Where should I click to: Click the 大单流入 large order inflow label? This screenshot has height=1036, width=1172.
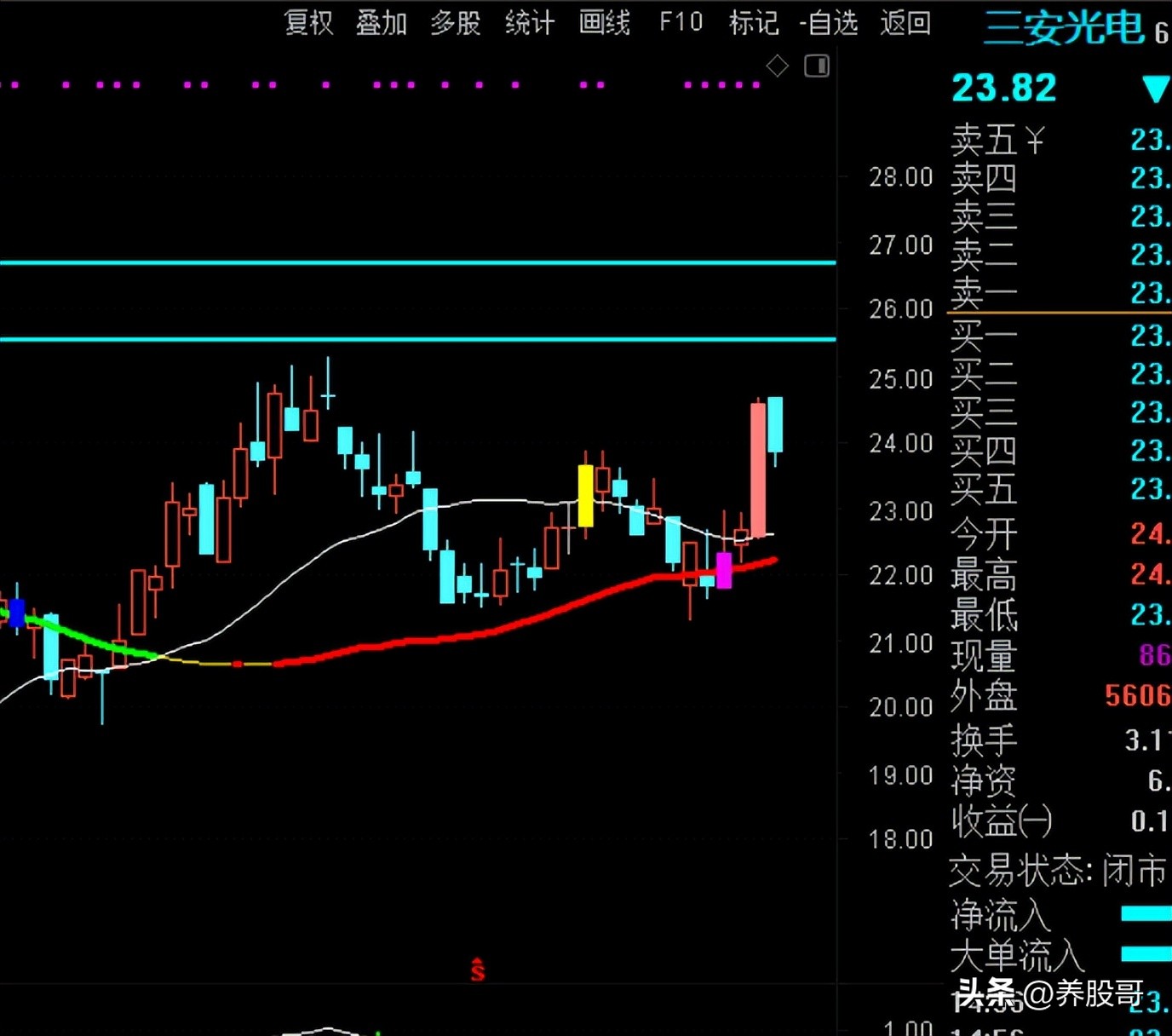click(x=1018, y=956)
